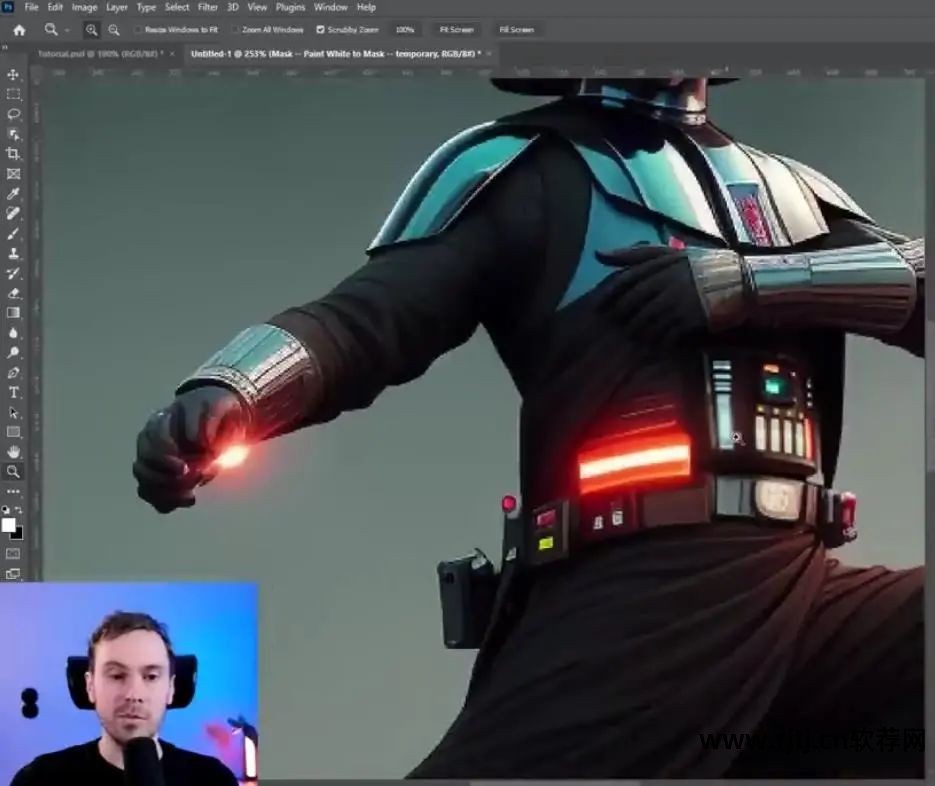
Task: Click the white foreground color swatch
Action: click(9, 525)
